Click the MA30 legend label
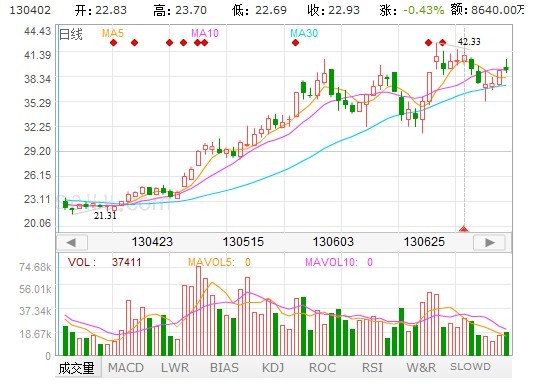 pos(304,33)
